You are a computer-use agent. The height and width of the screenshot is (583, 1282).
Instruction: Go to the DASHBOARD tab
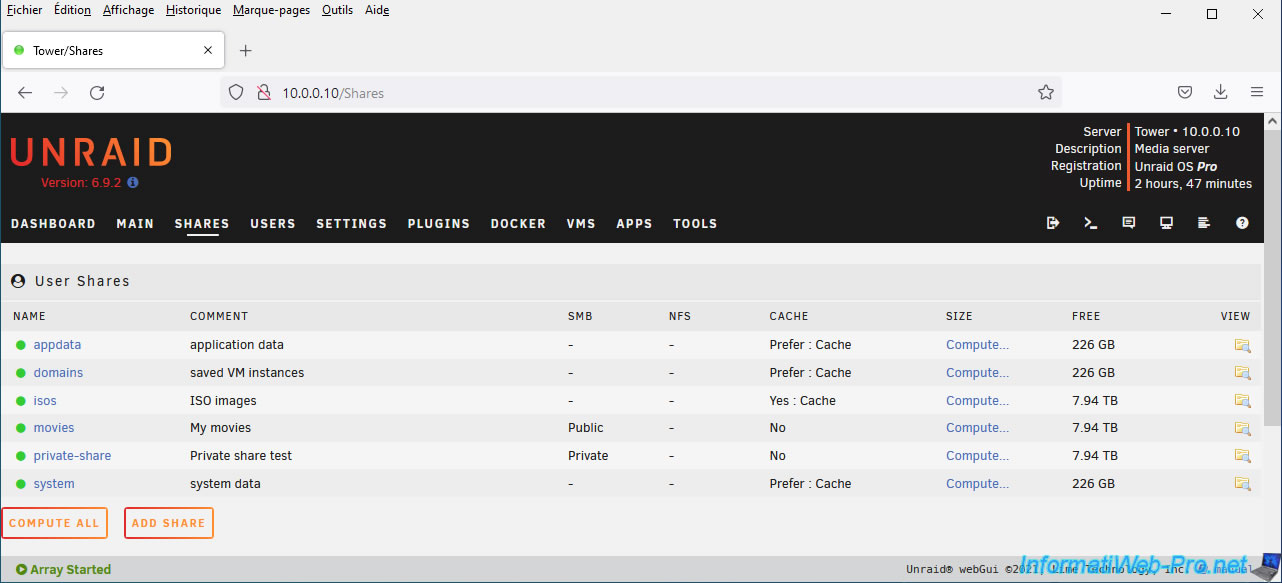tap(53, 224)
